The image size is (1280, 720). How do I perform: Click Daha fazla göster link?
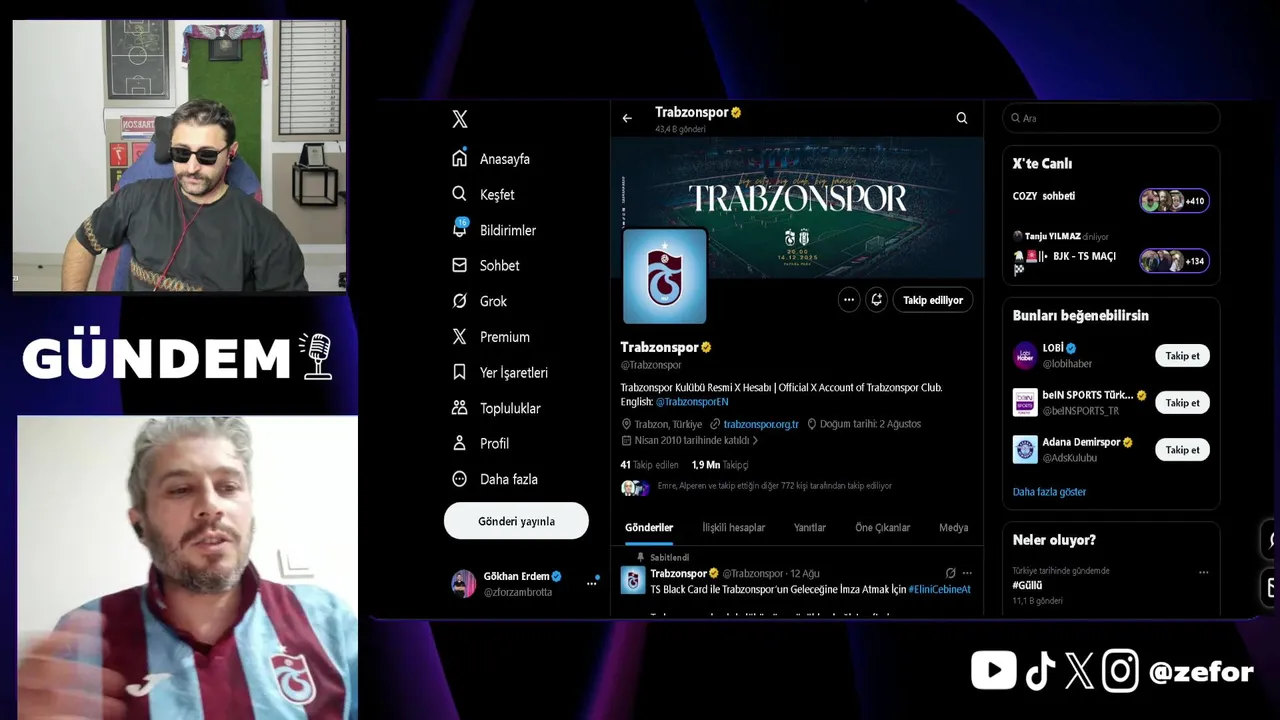(x=1049, y=492)
